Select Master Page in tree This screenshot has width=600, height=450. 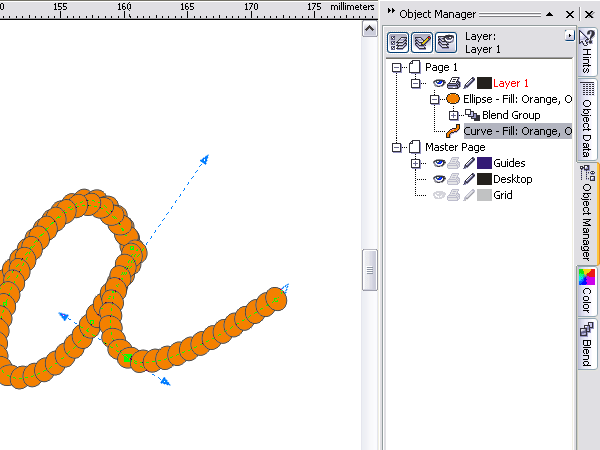click(455, 147)
